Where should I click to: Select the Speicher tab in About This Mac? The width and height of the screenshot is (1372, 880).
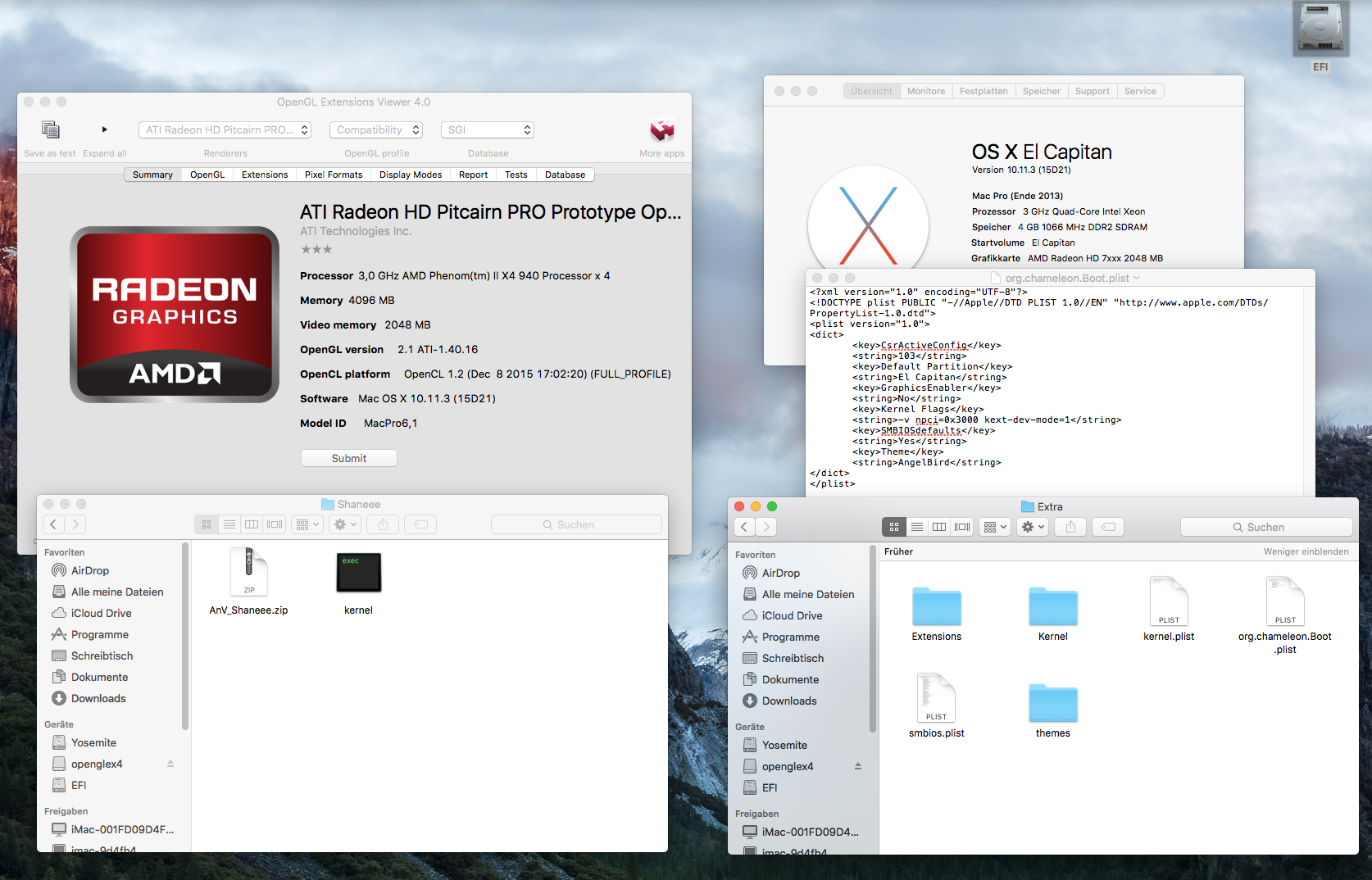click(x=1042, y=91)
